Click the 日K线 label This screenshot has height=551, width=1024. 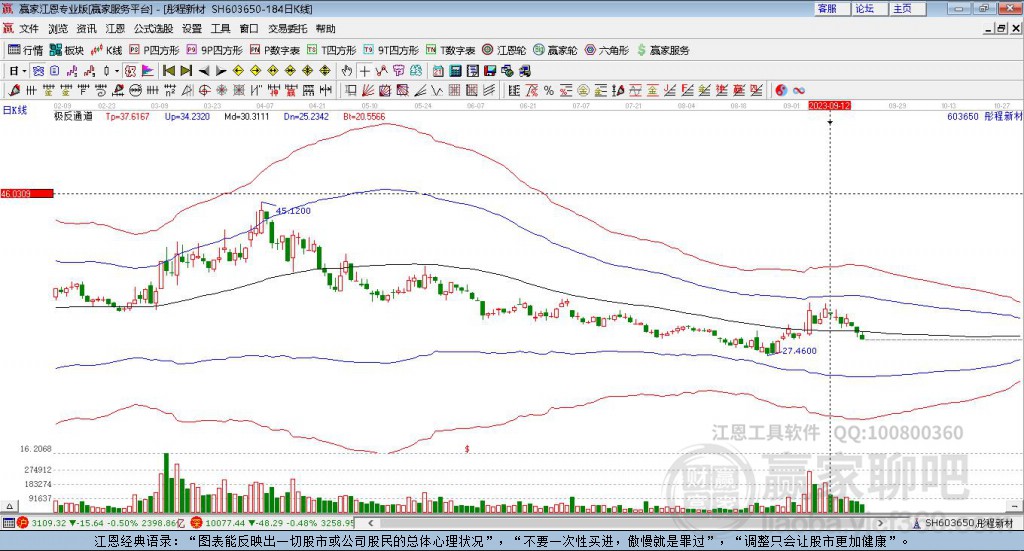pyautogui.click(x=15, y=110)
